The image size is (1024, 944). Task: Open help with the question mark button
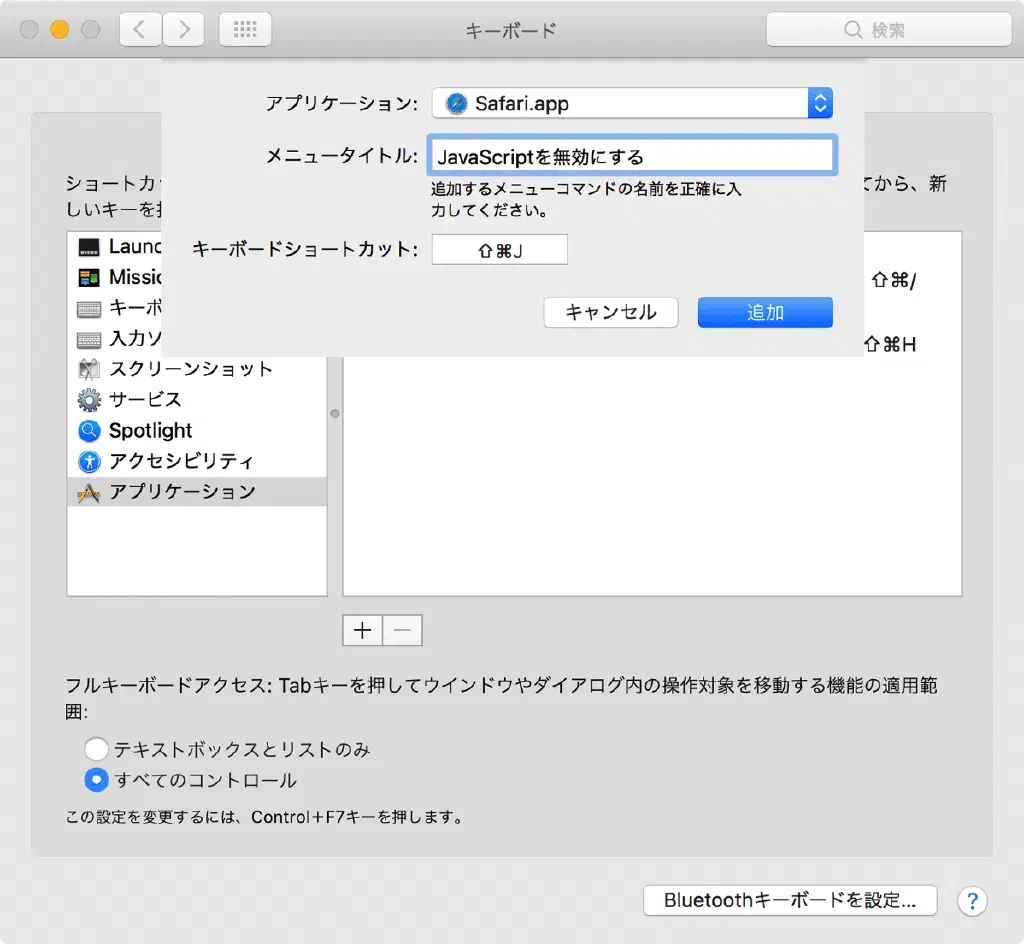(972, 900)
